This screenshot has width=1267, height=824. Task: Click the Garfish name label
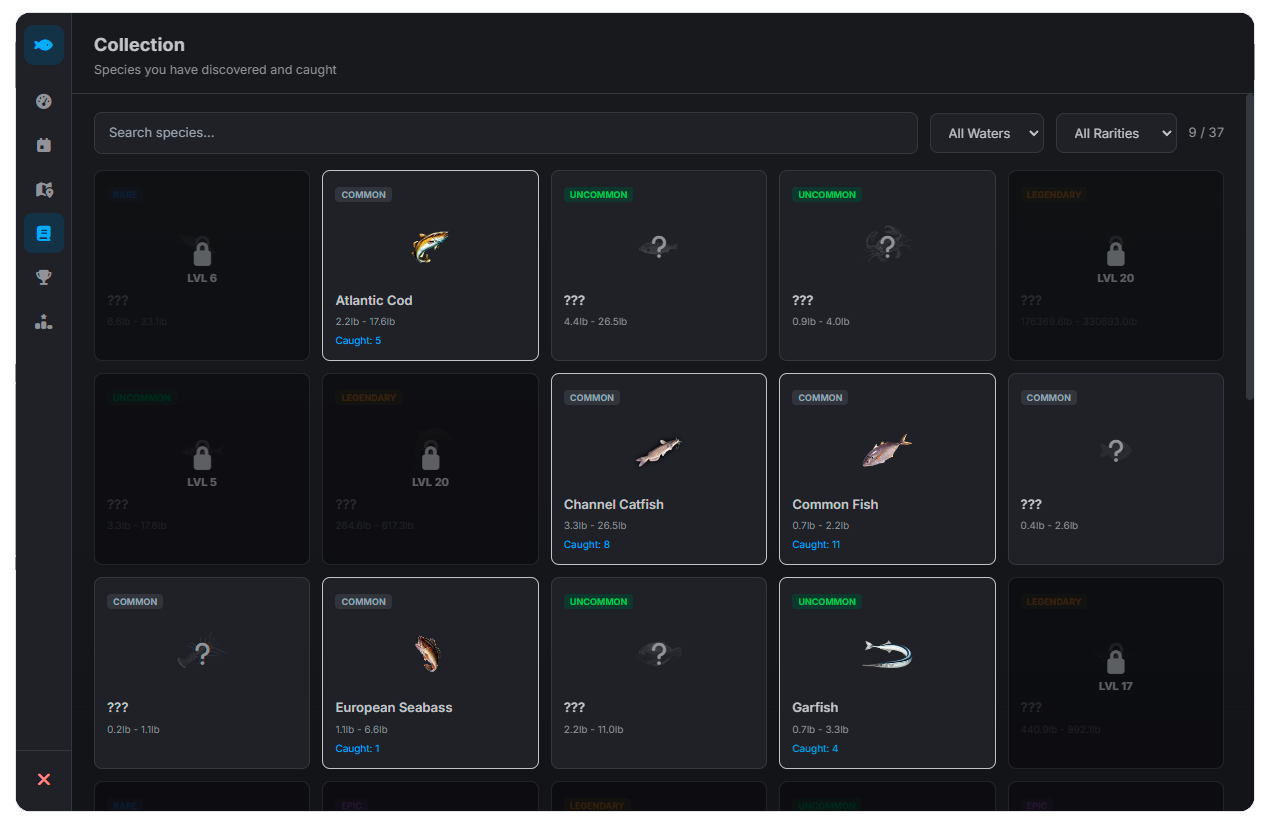[815, 707]
